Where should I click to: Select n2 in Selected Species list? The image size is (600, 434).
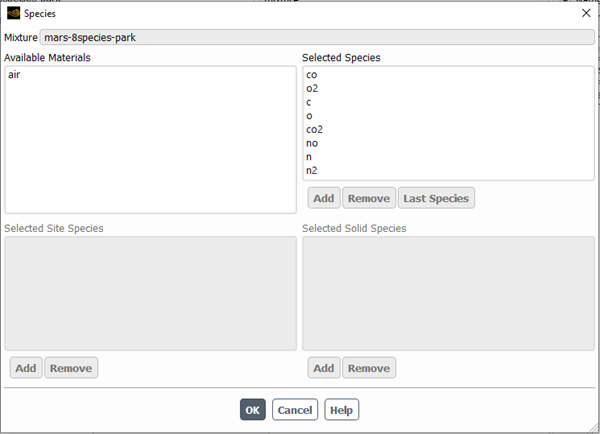coord(312,170)
